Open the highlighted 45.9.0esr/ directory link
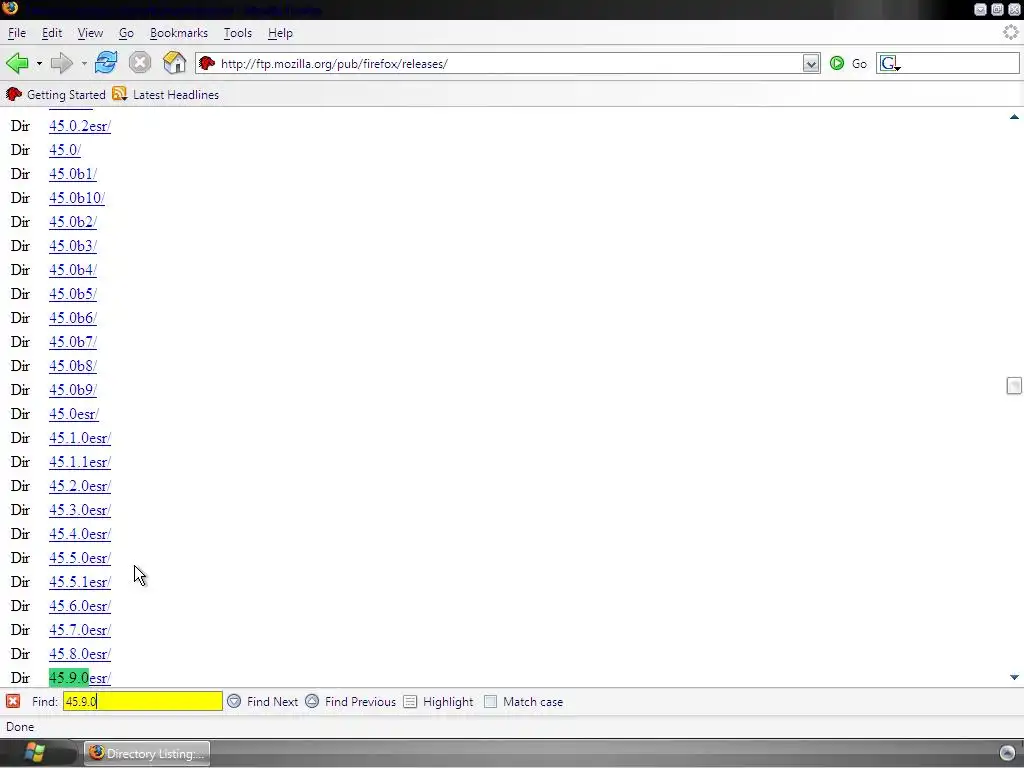 (x=80, y=679)
